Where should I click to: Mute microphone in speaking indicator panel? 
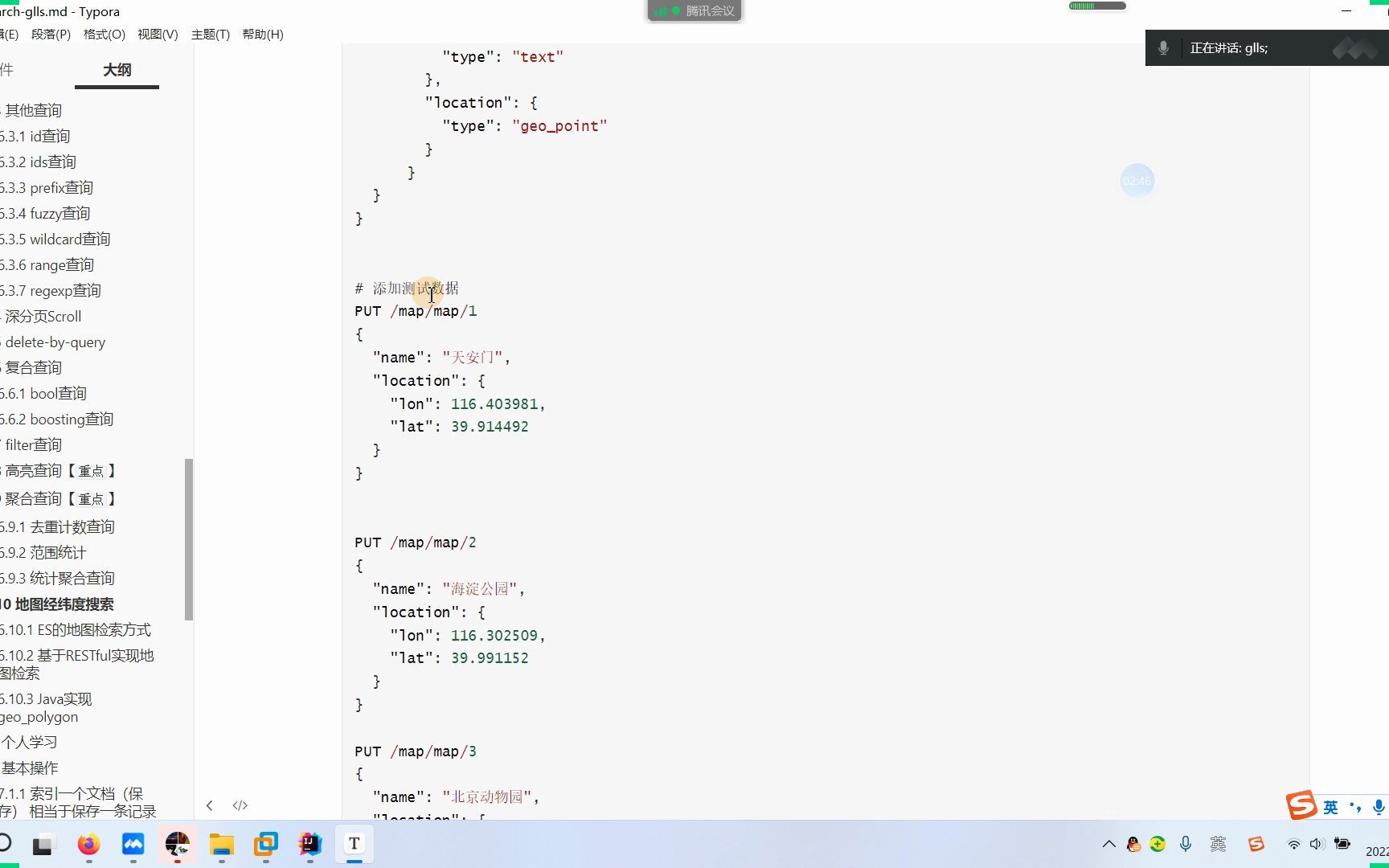pyautogui.click(x=1163, y=48)
